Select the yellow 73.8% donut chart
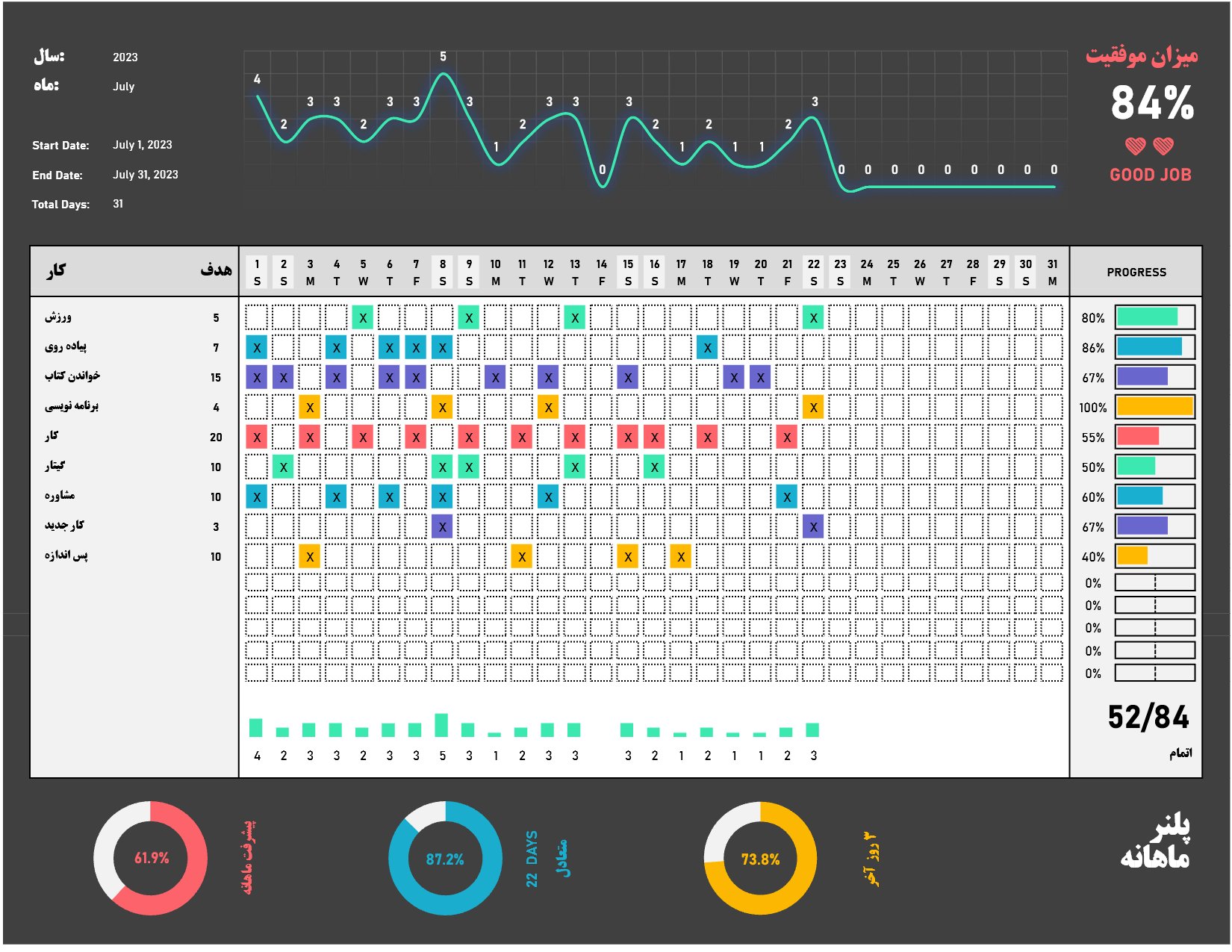This screenshot has width=1232, height=952. pyautogui.click(x=760, y=859)
